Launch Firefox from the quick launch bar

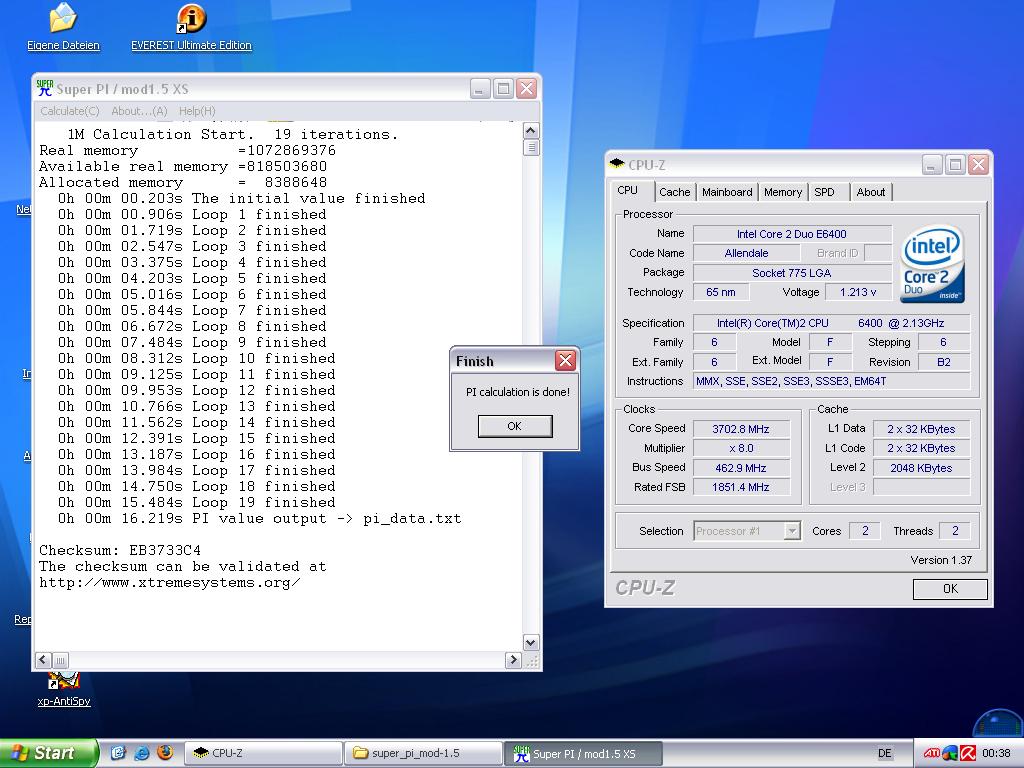pyautogui.click(x=164, y=753)
